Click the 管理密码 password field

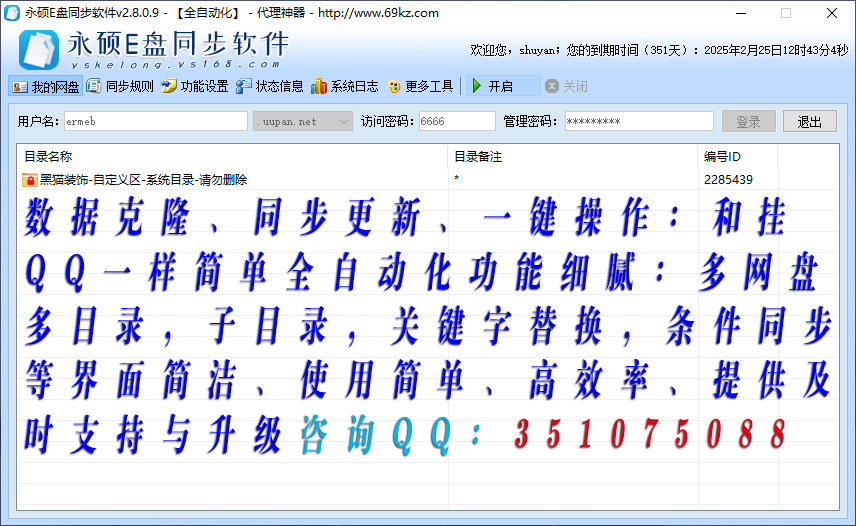(638, 121)
